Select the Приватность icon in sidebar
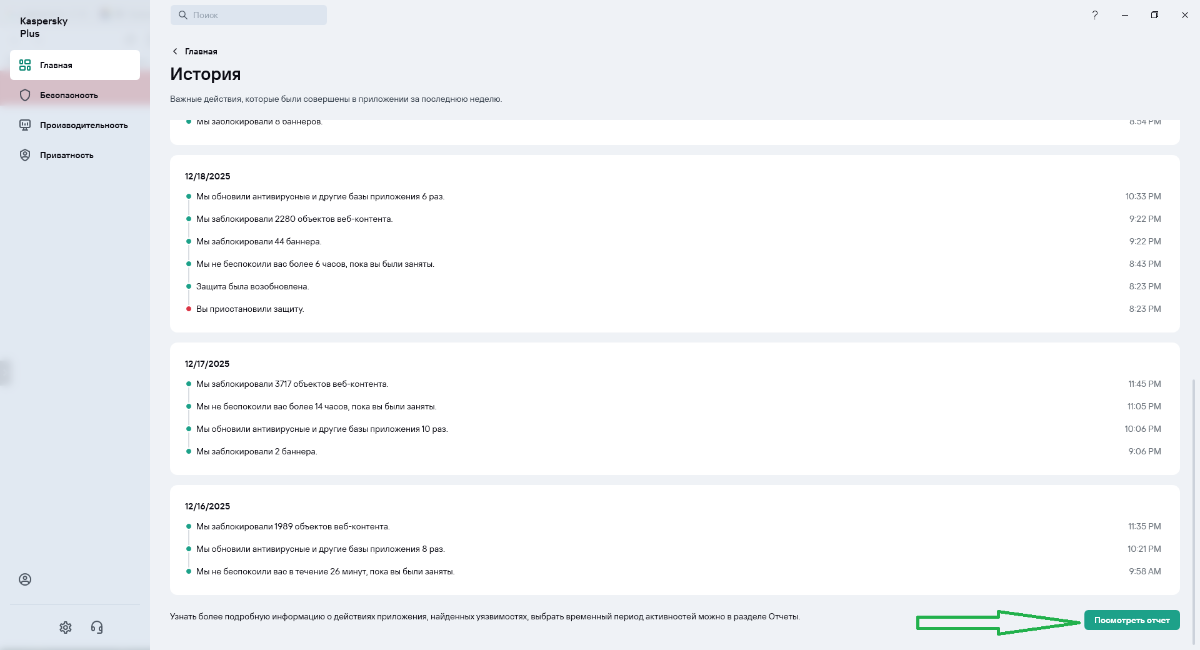 (25, 155)
